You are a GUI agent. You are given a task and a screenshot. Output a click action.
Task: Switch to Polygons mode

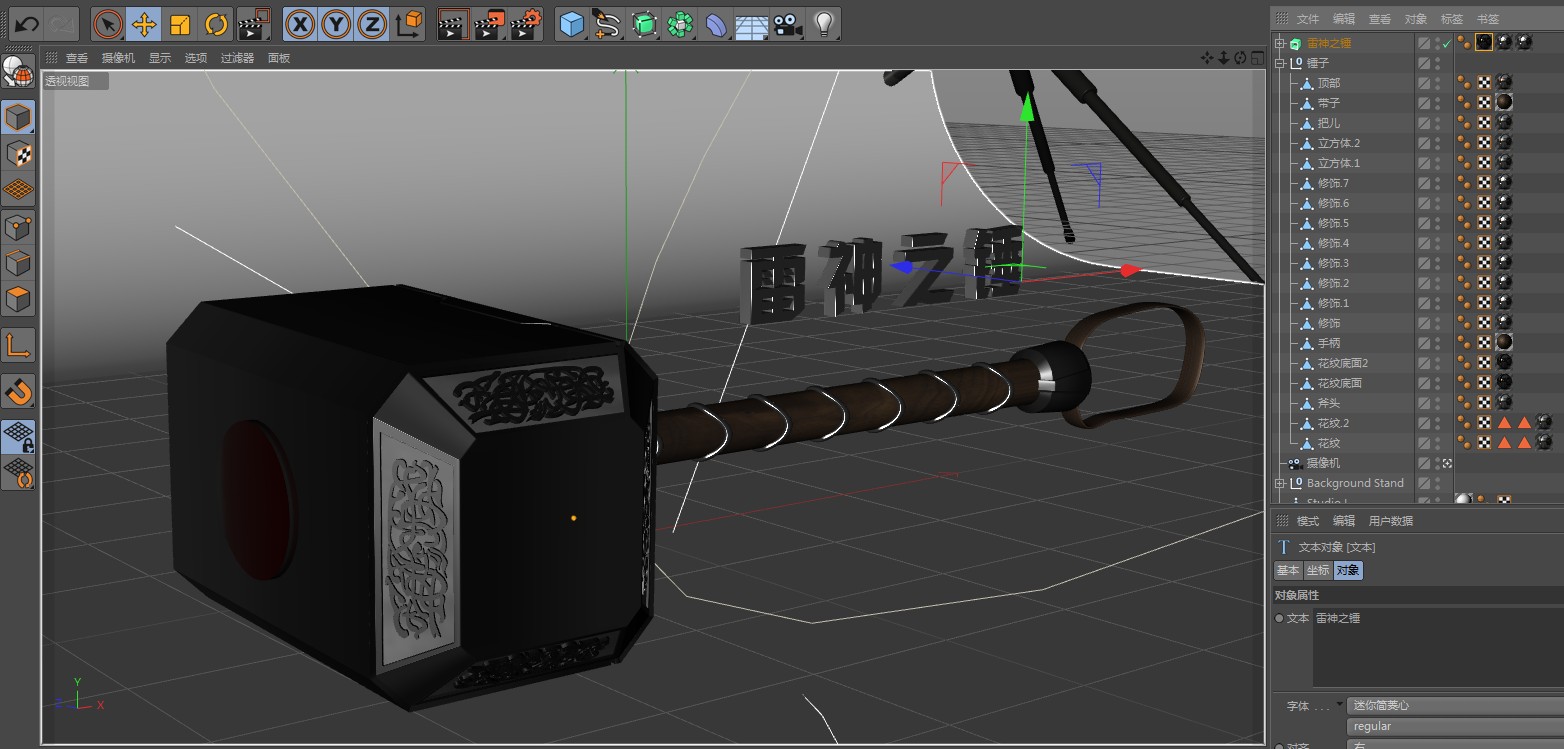point(18,299)
